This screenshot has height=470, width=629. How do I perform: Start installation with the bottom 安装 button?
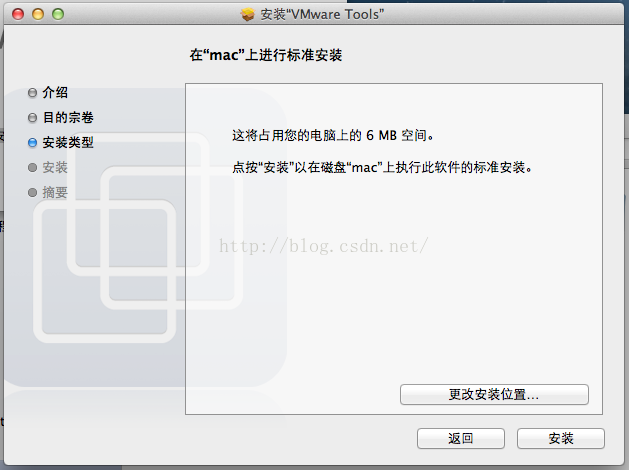[x=561, y=438]
